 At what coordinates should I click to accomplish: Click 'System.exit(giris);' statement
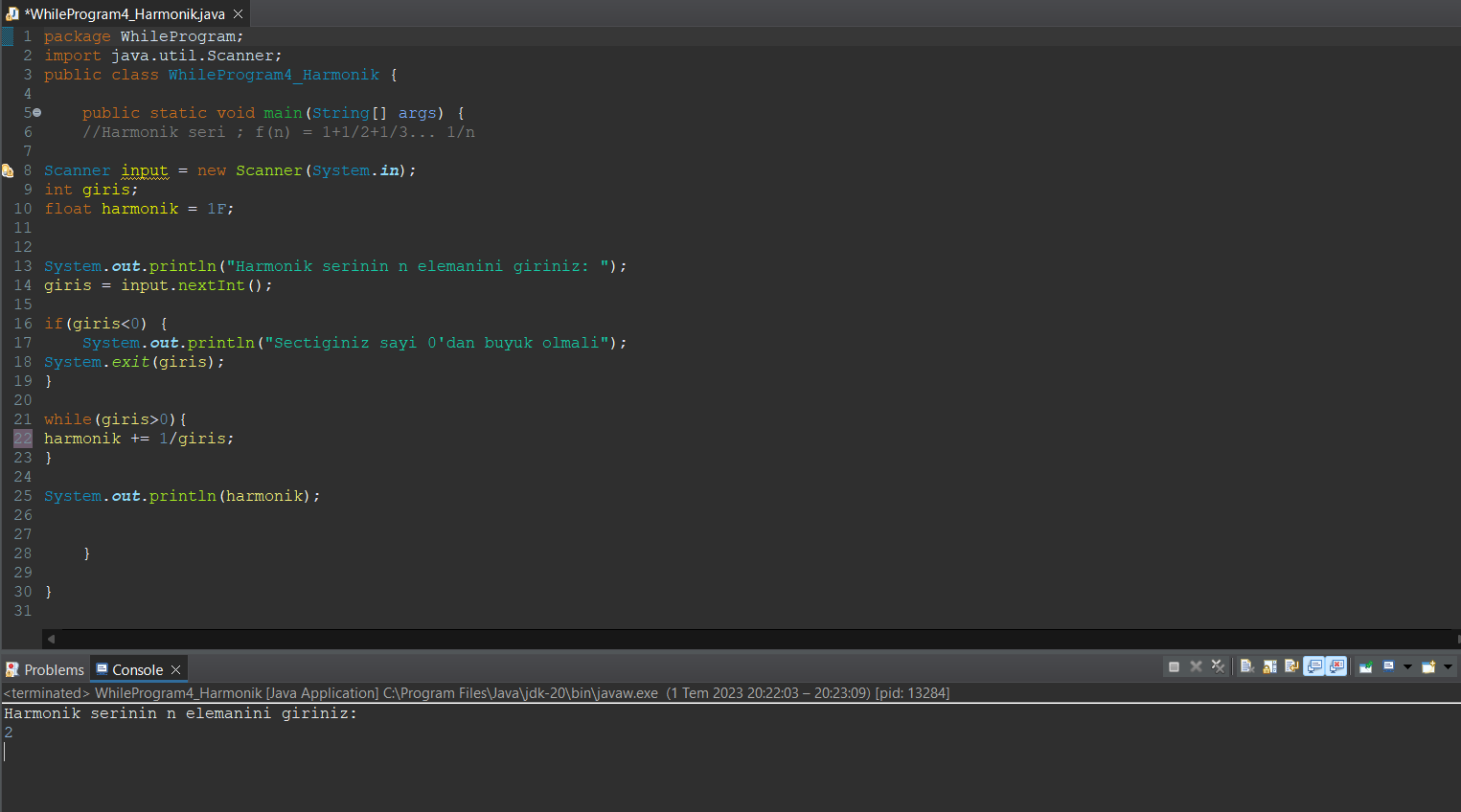(134, 362)
